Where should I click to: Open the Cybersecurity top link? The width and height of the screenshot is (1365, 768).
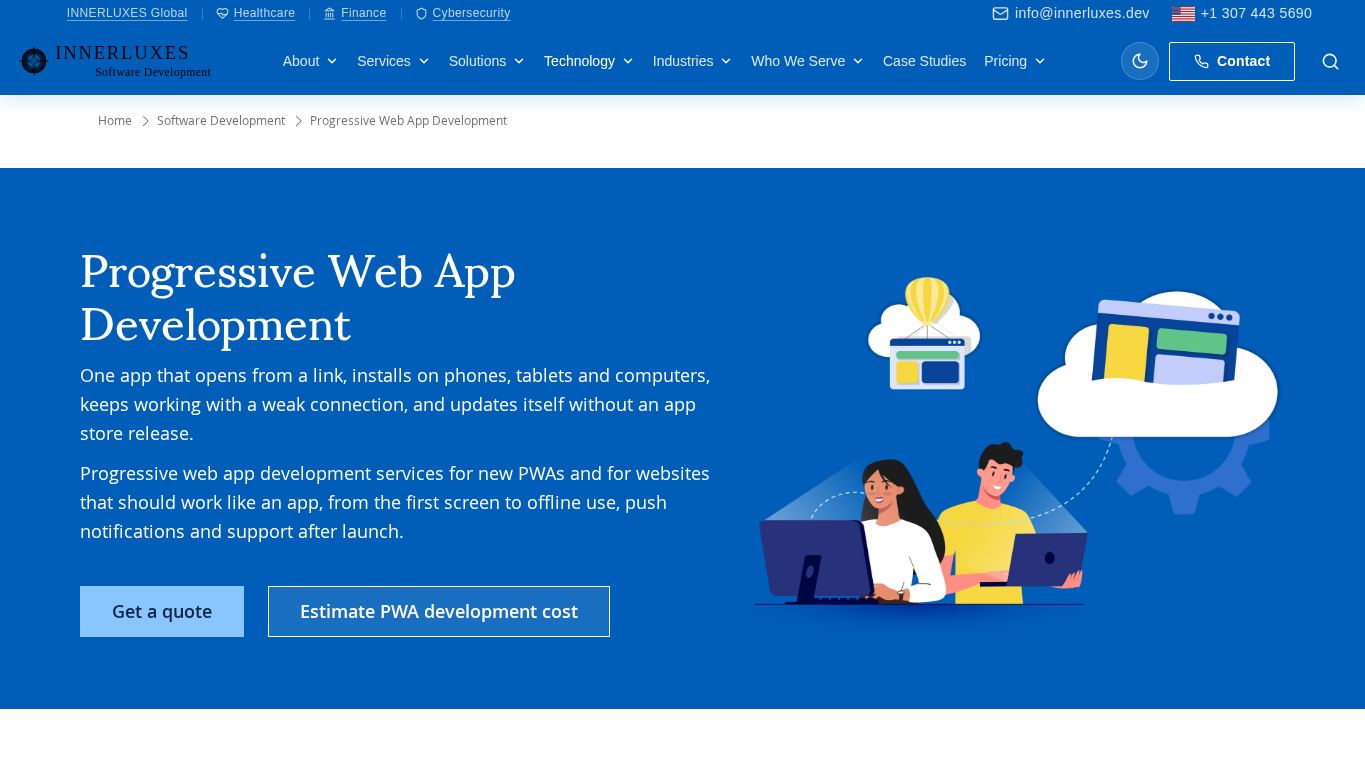pos(471,13)
